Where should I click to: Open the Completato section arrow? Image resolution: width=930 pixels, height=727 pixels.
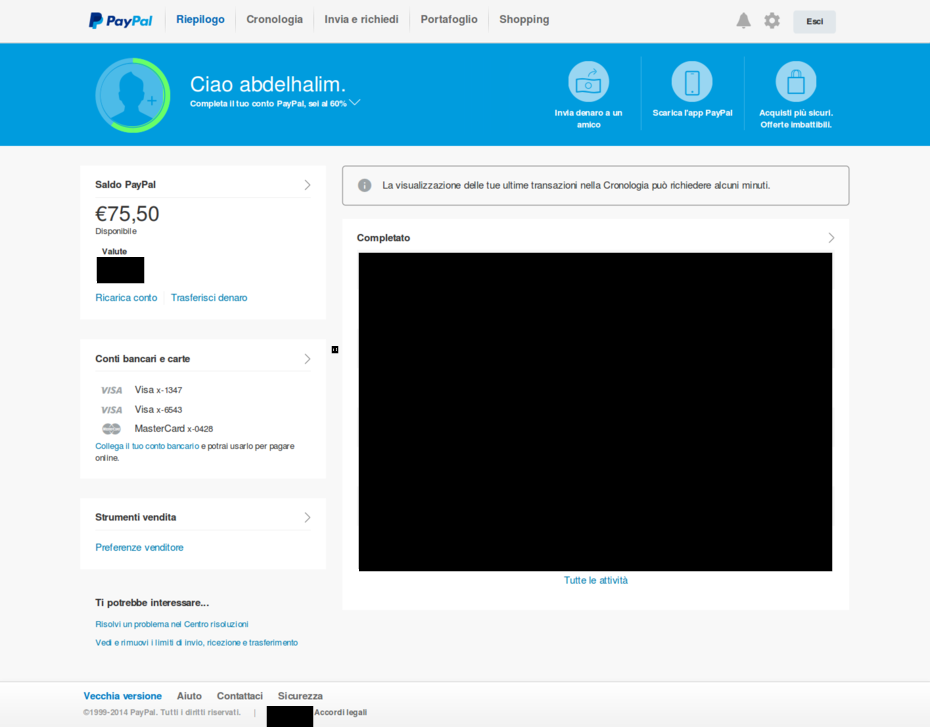[x=832, y=238]
